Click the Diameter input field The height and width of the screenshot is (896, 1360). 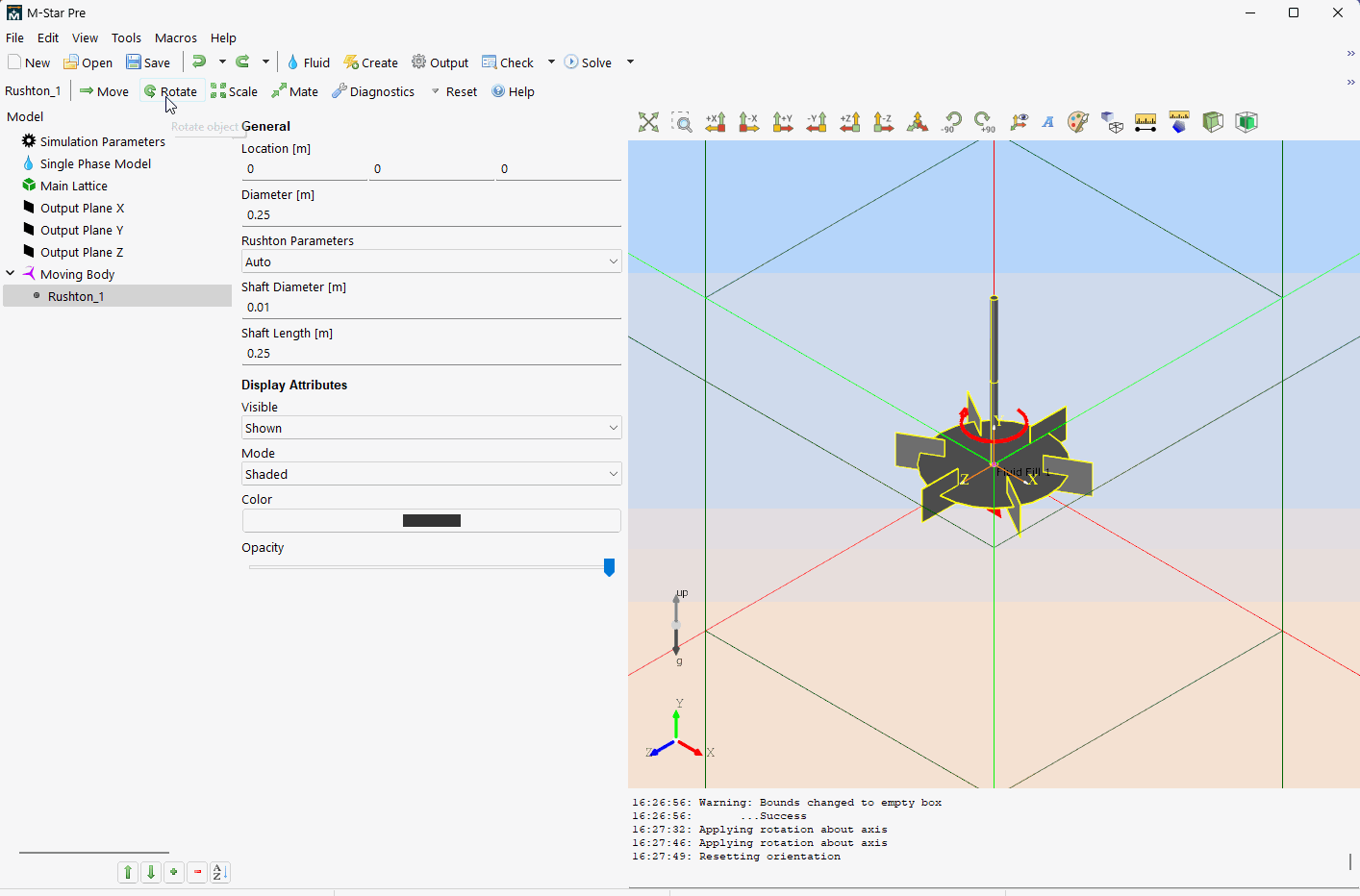431,215
